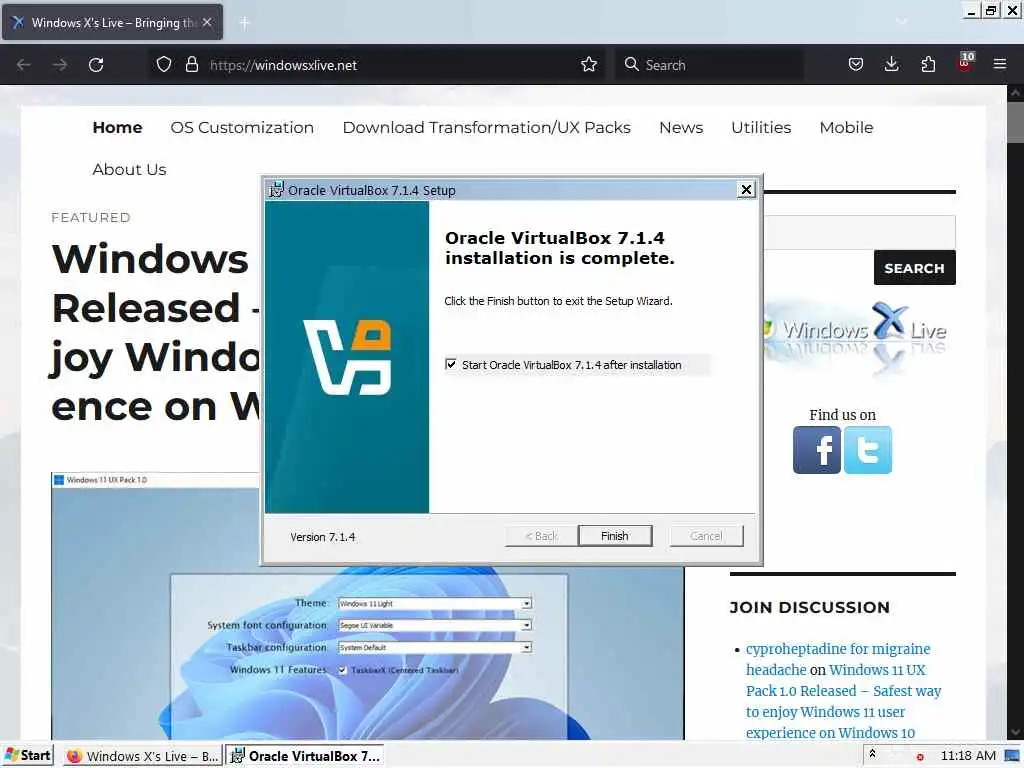The height and width of the screenshot is (768, 1024).
Task: Open the Firefox hamburger menu
Action: [1000, 64]
